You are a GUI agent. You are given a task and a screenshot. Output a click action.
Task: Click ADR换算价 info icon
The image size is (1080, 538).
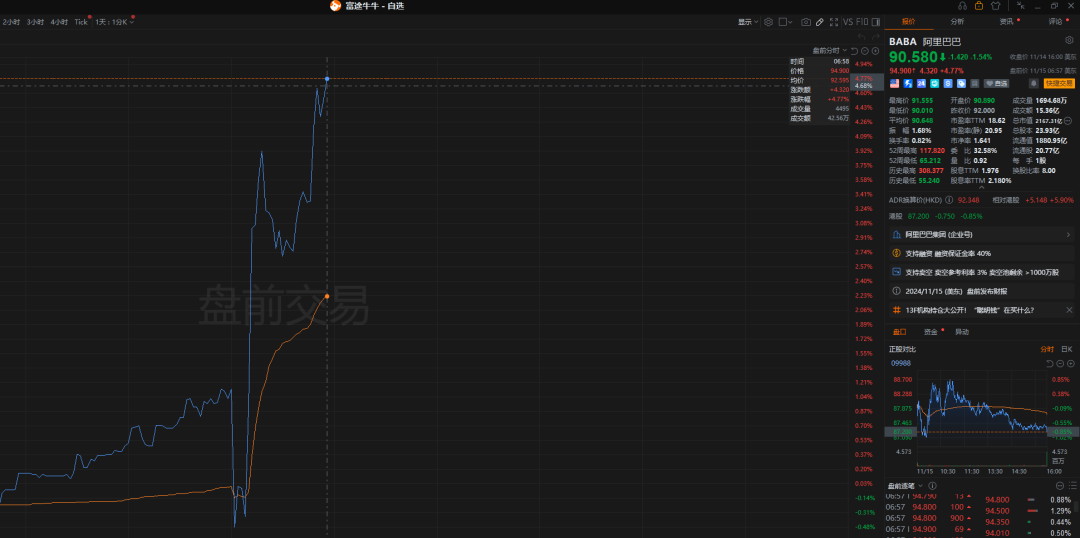pyautogui.click(x=949, y=200)
